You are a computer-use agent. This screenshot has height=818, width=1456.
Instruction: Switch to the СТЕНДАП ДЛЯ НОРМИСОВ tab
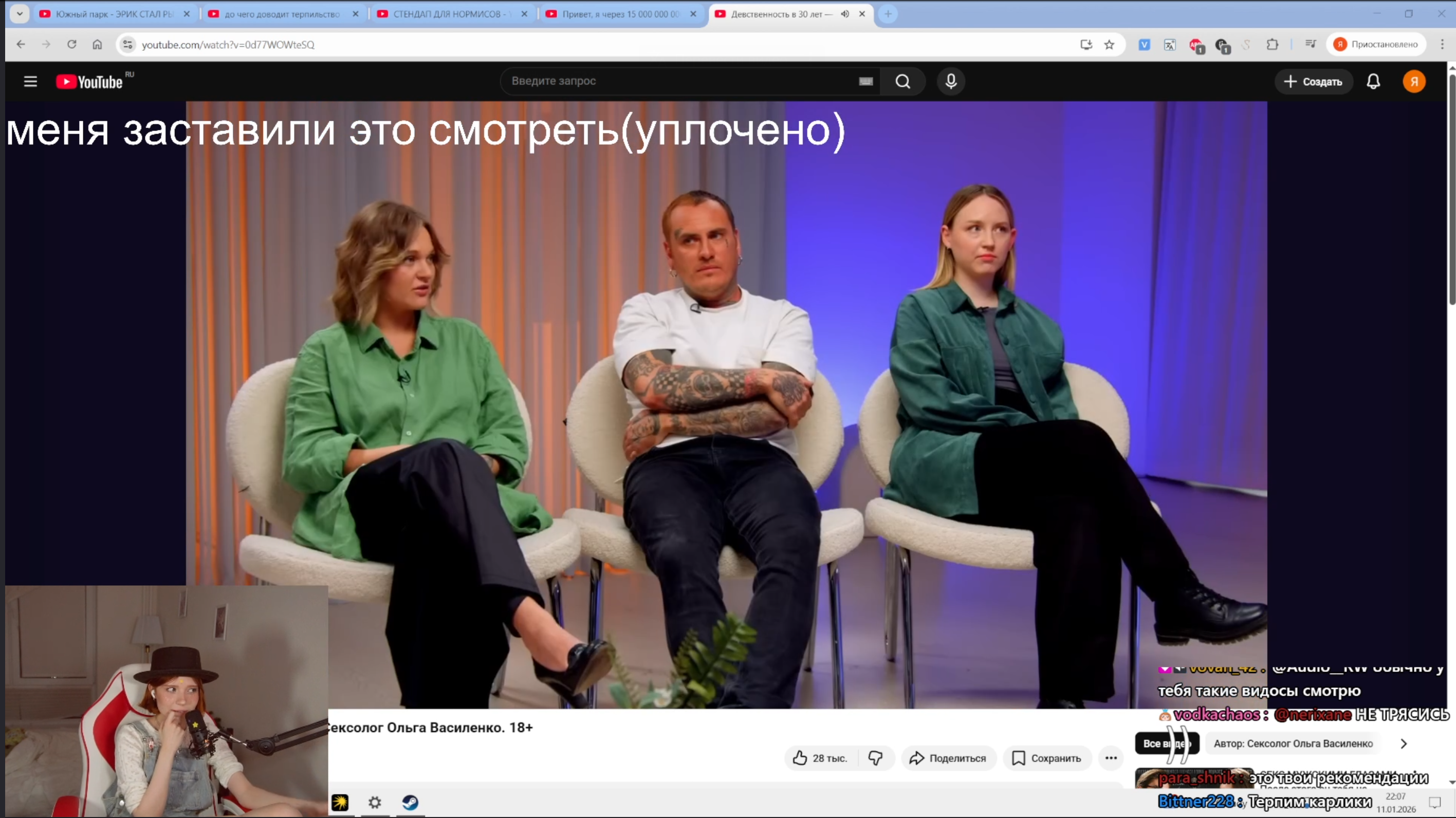pyautogui.click(x=448, y=13)
